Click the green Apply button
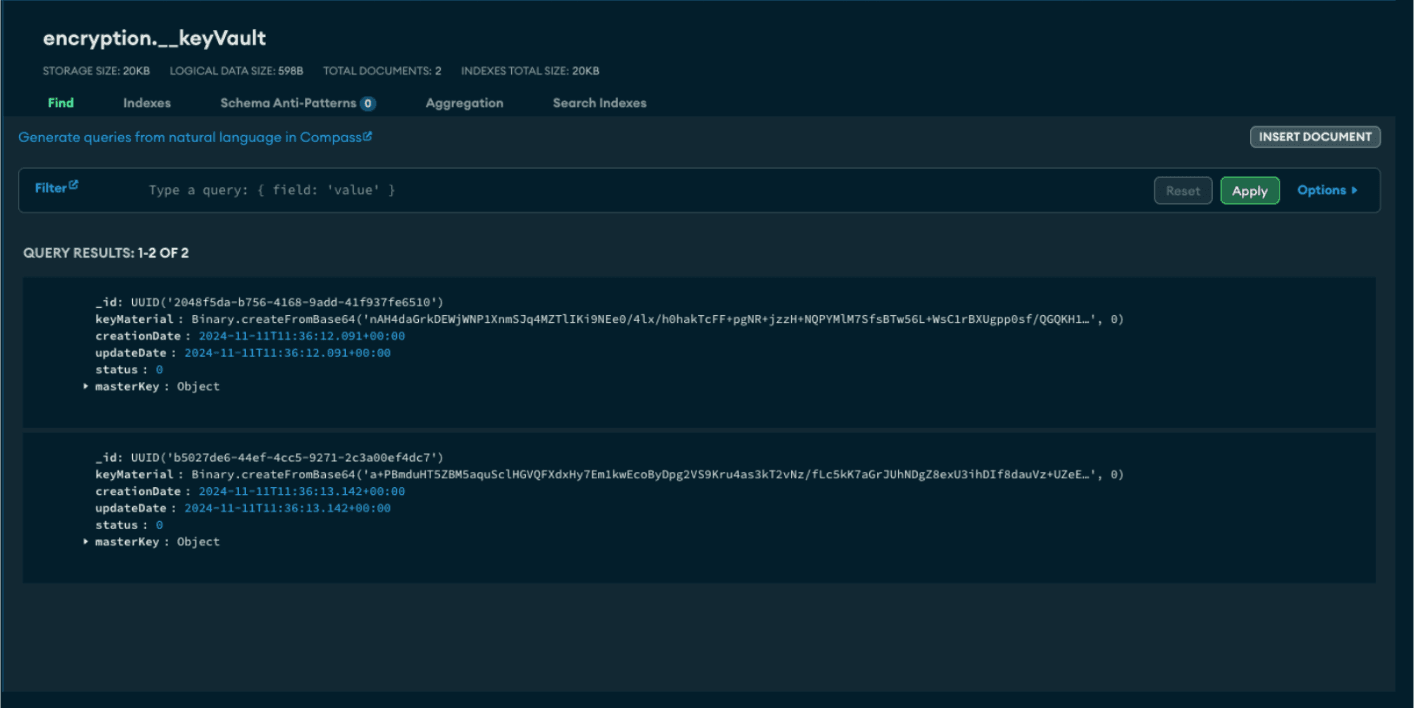The image size is (1414, 708). pos(1249,191)
